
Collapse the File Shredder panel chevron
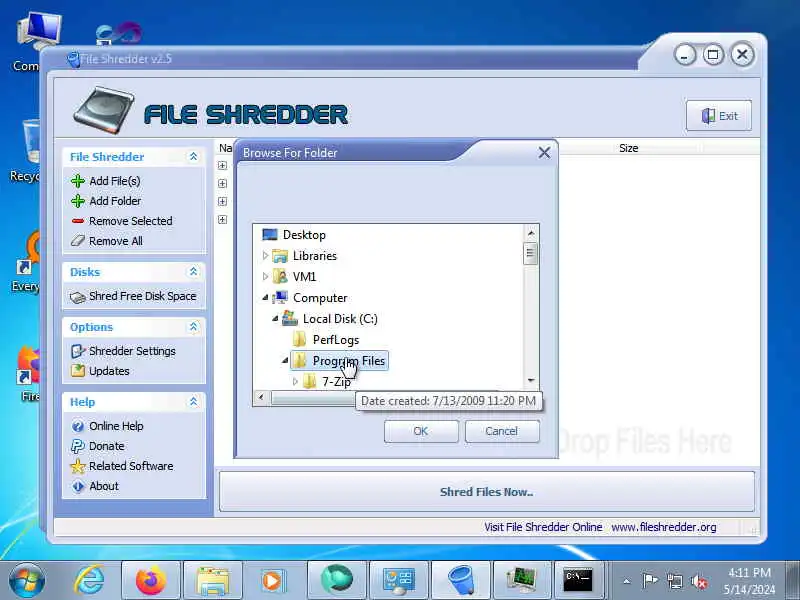(x=193, y=157)
